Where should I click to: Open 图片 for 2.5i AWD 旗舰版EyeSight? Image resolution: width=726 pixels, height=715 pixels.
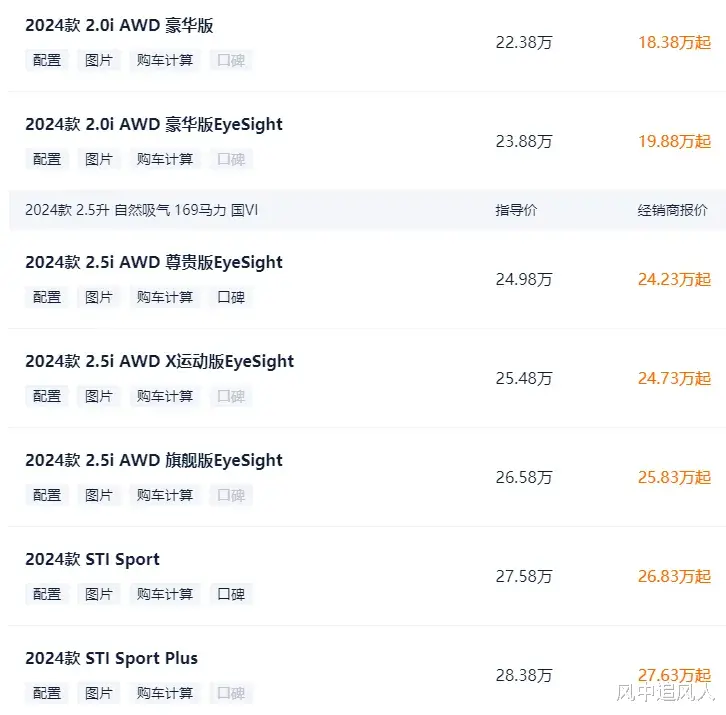[x=99, y=495]
